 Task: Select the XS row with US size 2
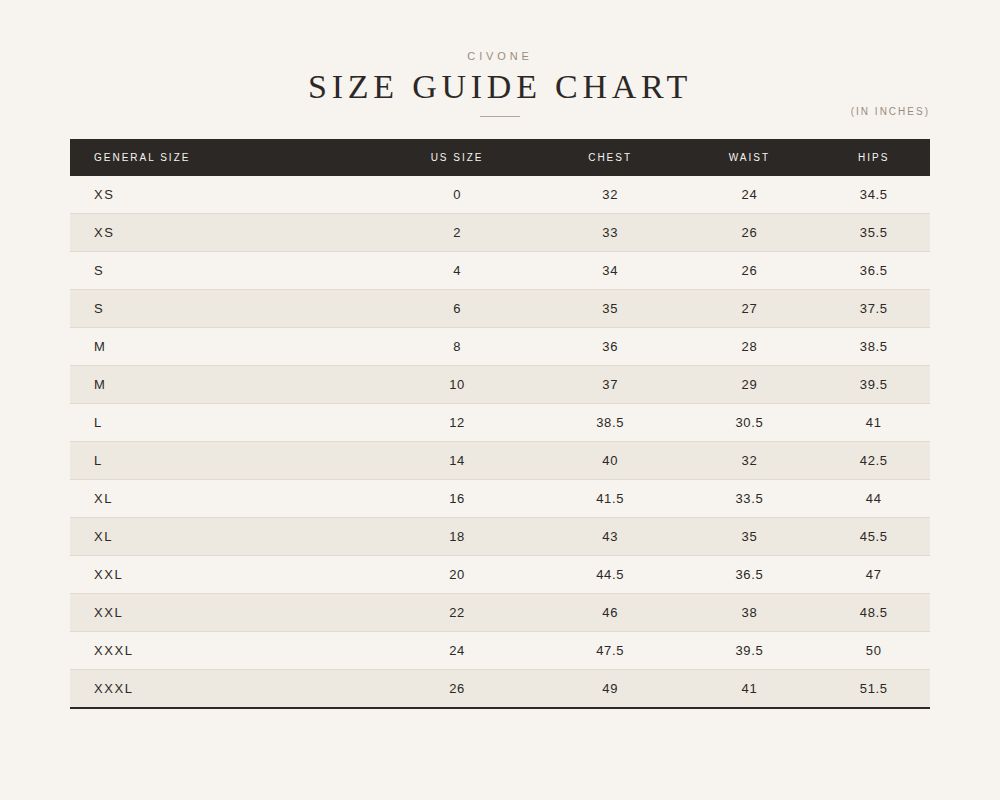(x=500, y=233)
